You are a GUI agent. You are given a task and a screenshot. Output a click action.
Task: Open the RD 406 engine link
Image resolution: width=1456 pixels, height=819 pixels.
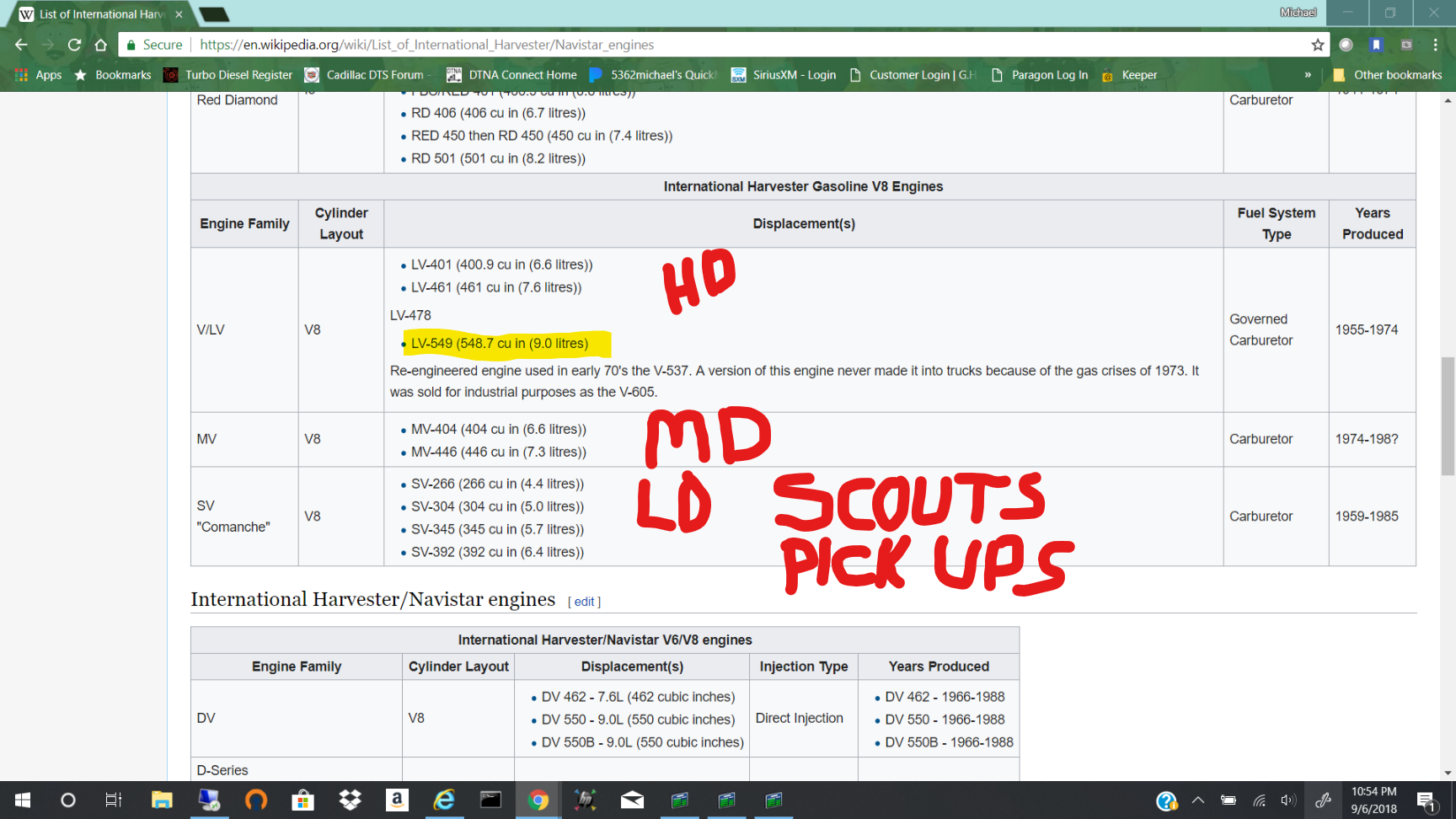(x=498, y=113)
